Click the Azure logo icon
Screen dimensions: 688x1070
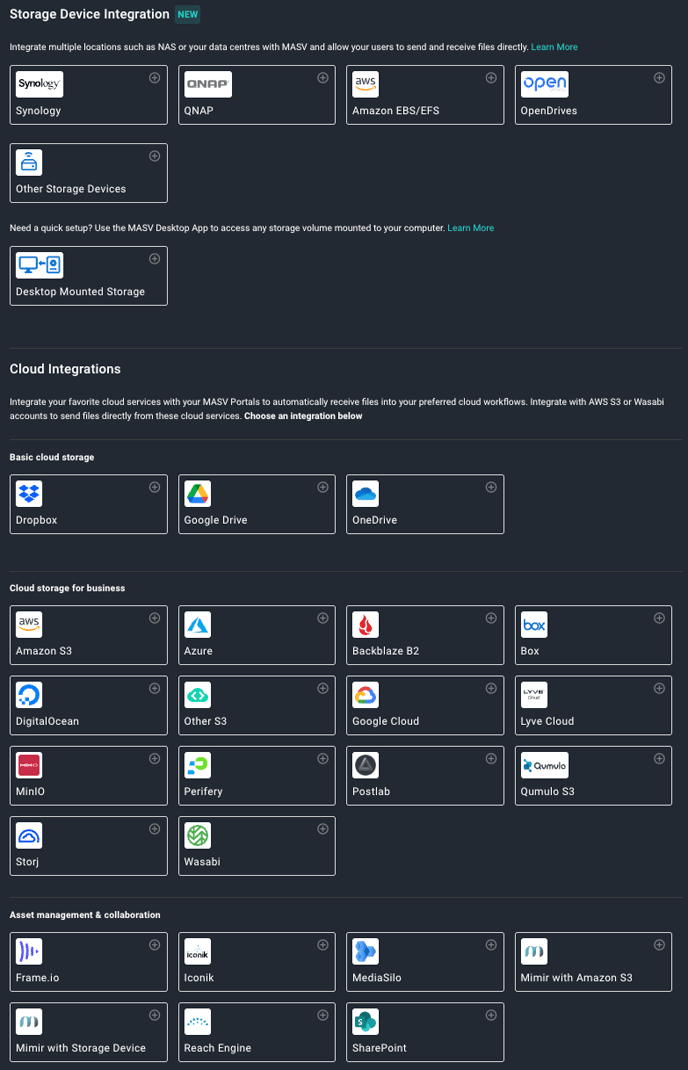click(x=198, y=624)
